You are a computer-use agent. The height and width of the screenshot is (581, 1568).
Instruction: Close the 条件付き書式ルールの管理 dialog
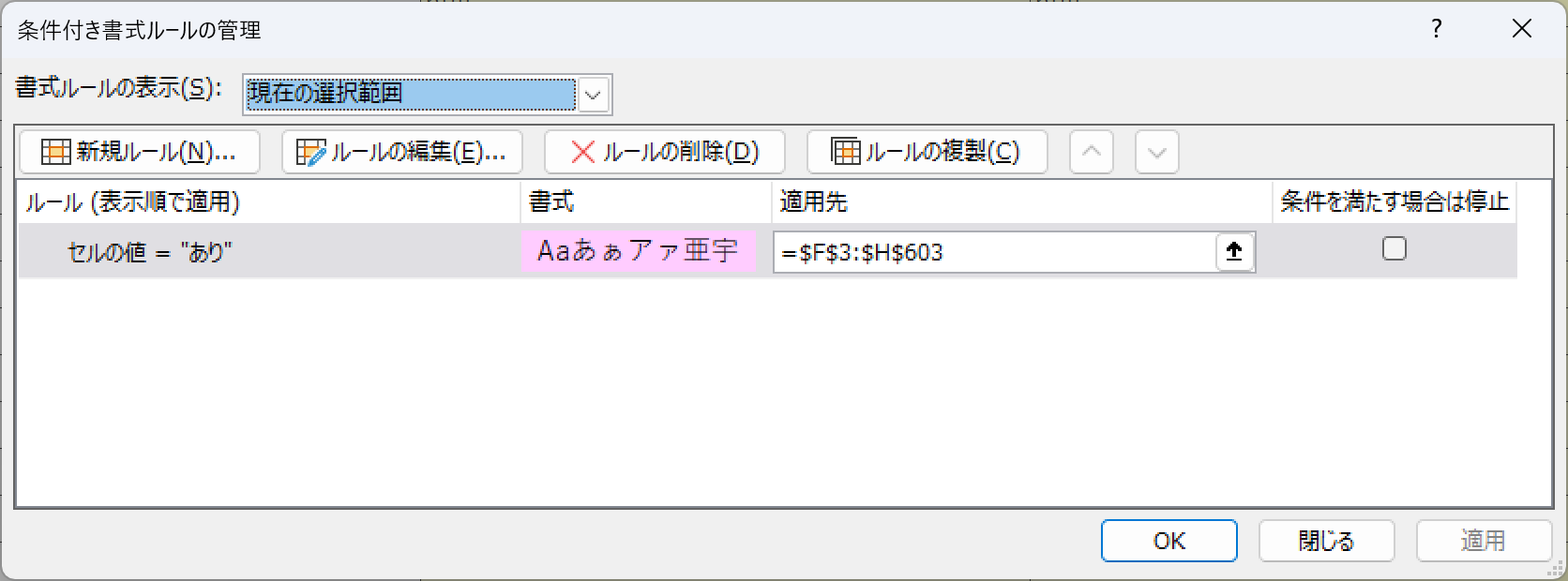click(1522, 29)
